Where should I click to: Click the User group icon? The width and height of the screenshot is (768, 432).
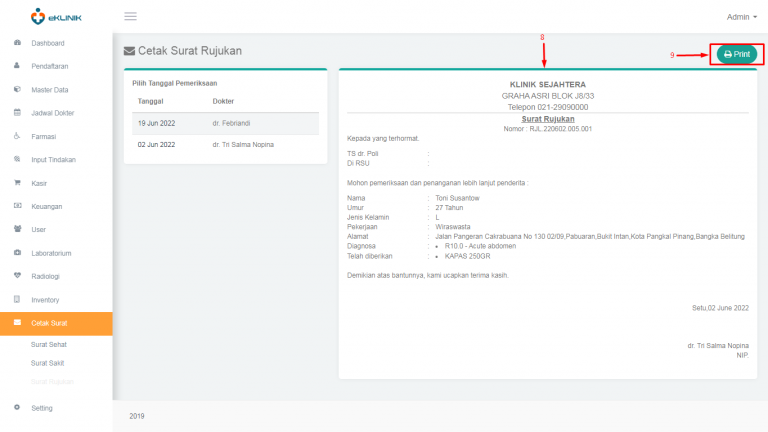pyautogui.click(x=17, y=229)
